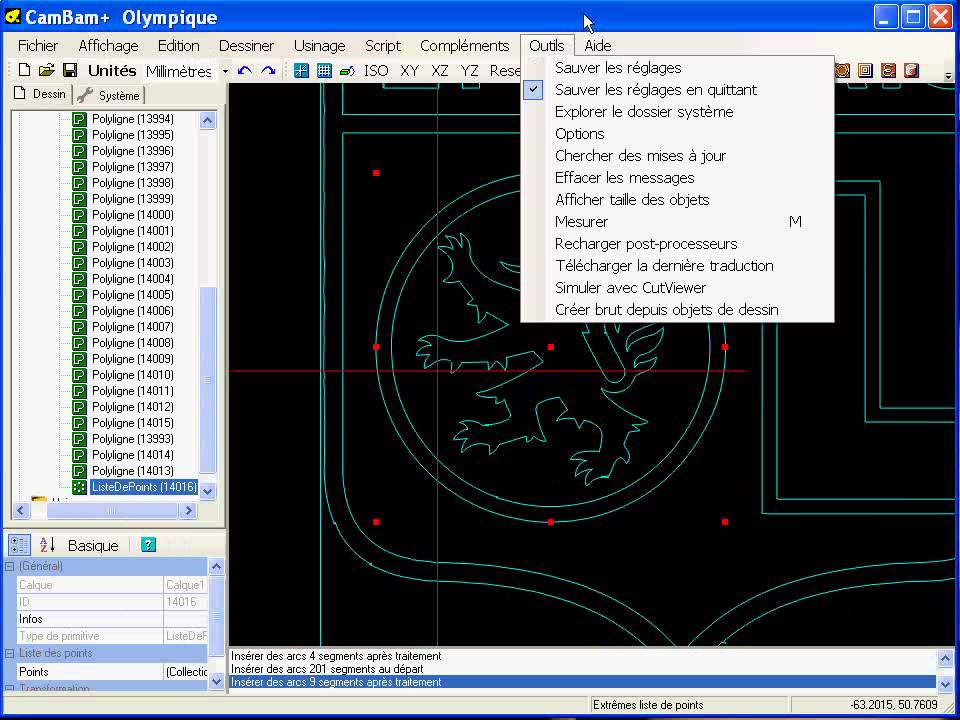
Task: Select Polyligne (14008) in the tree
Action: coord(133,343)
